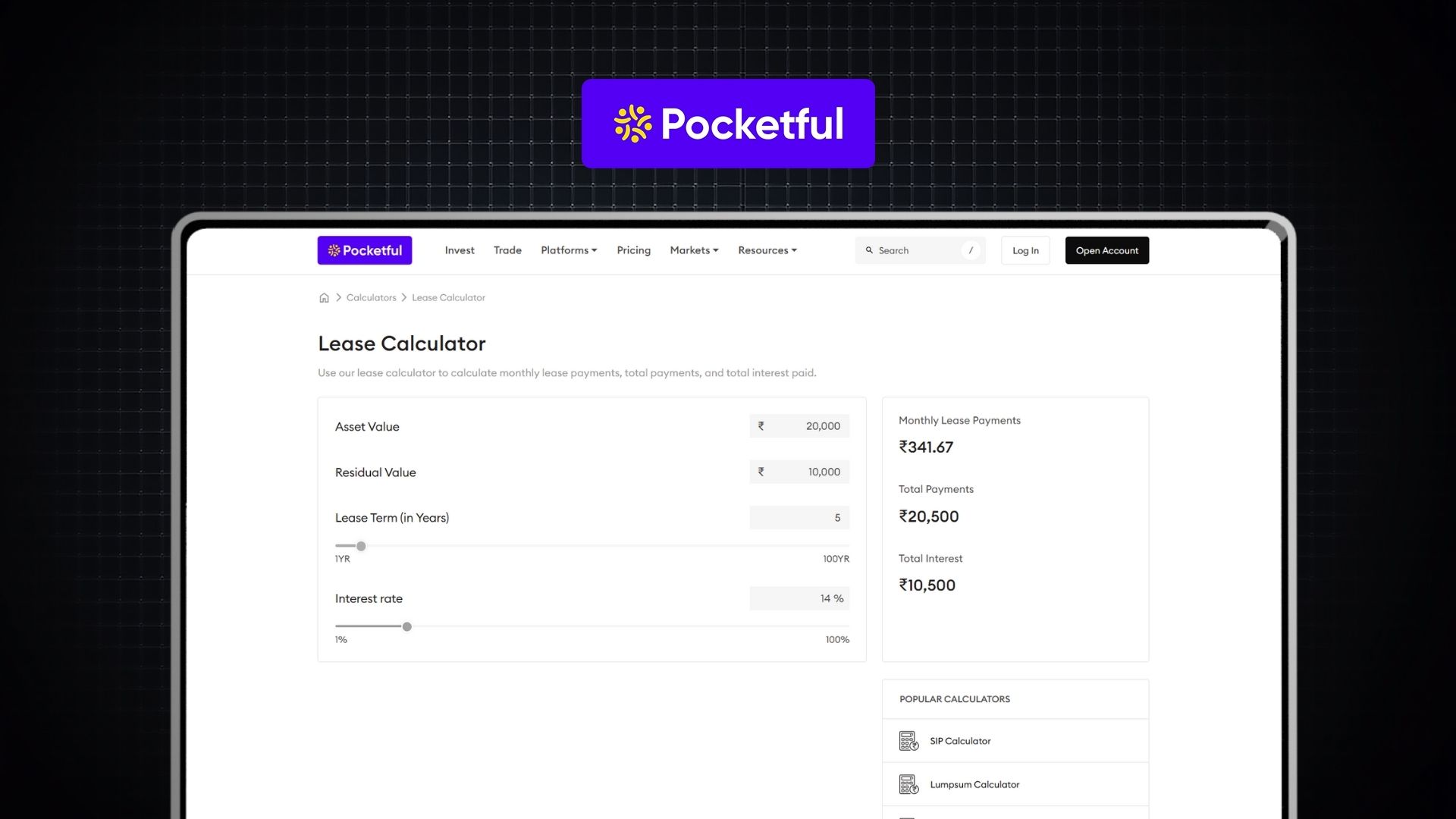Click the Asset Value input field

807,426
